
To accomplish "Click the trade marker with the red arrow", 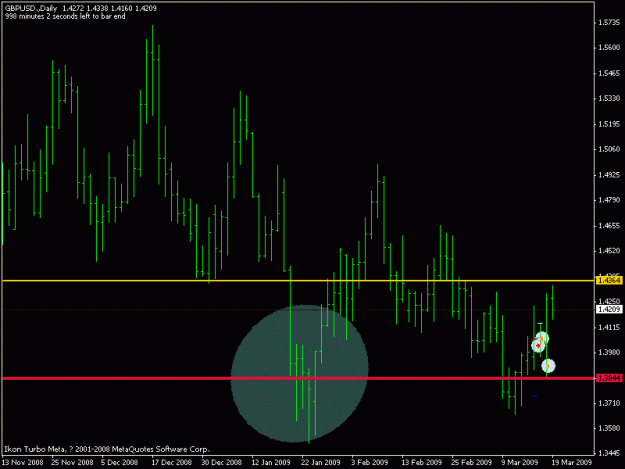I will click(x=538, y=345).
